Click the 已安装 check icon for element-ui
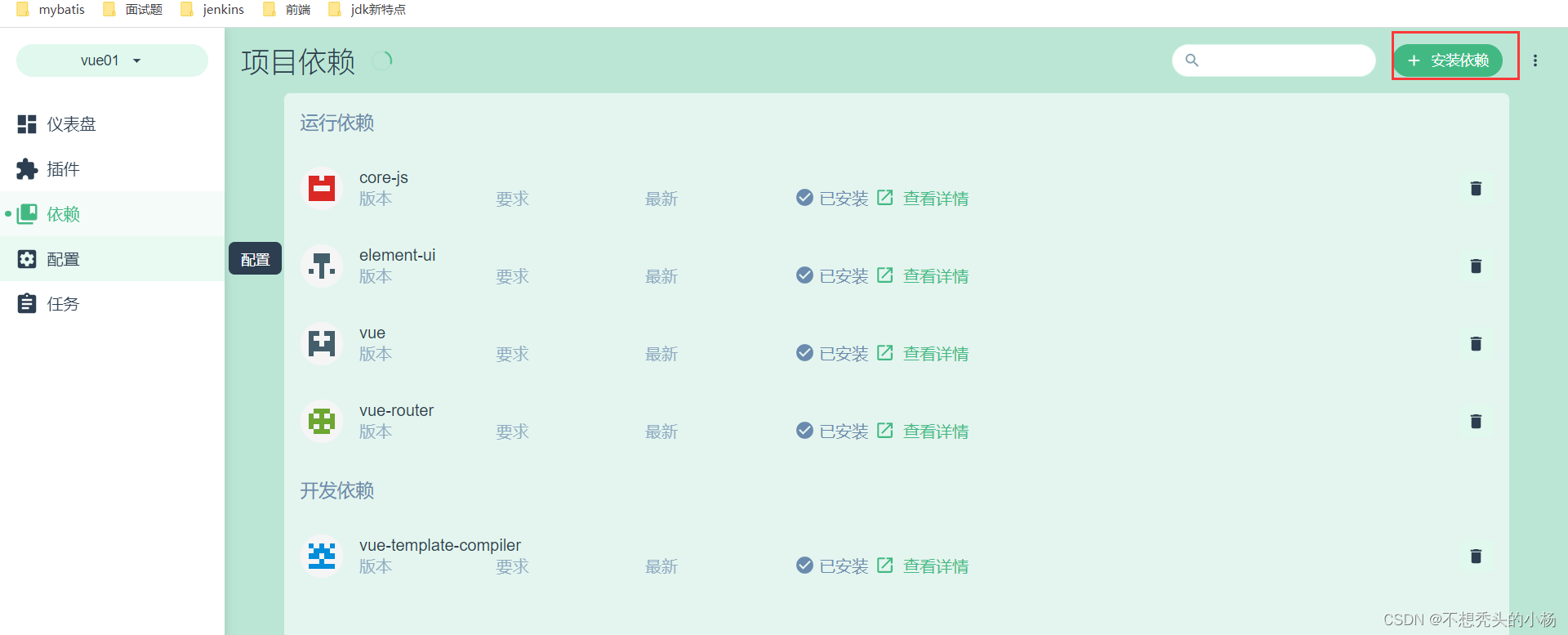This screenshot has height=635, width=1568. [x=804, y=275]
